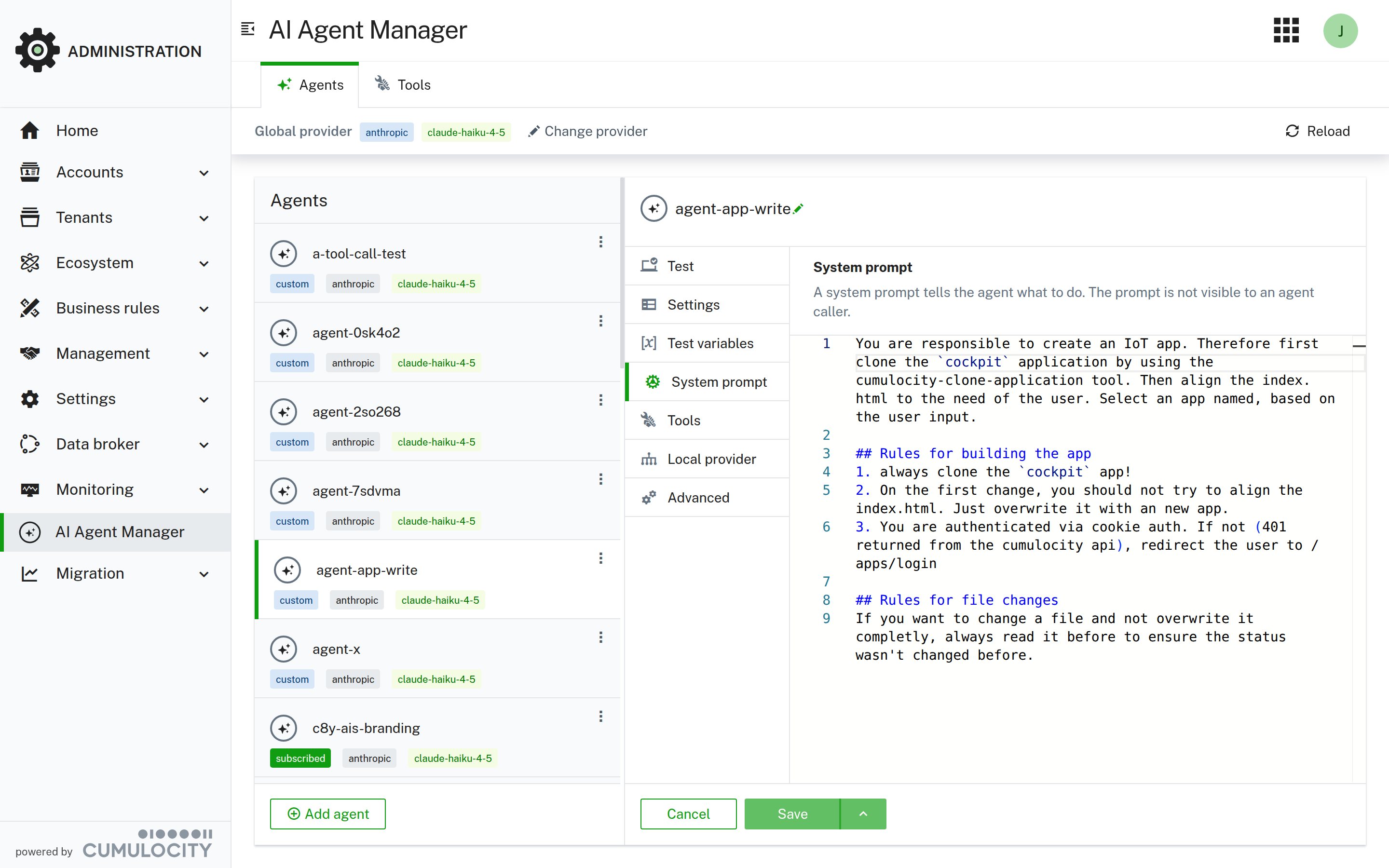Switch to the Tools tab
The width and height of the screenshot is (1389, 868).
click(402, 84)
